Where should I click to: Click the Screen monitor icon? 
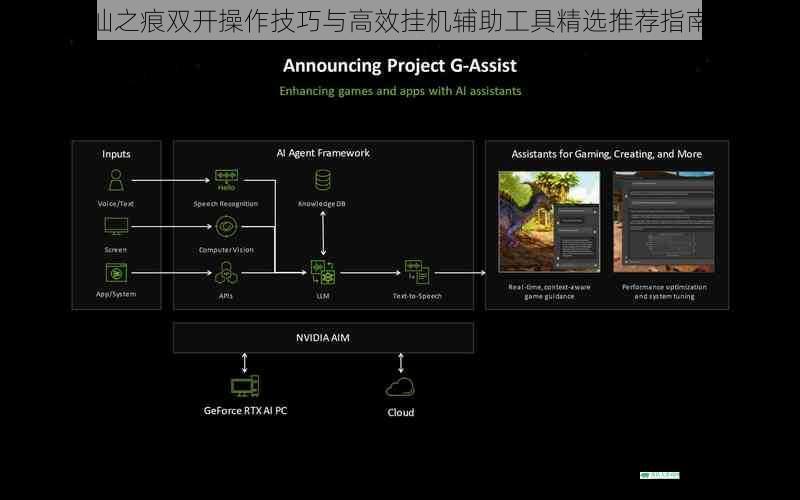pyautogui.click(x=116, y=226)
